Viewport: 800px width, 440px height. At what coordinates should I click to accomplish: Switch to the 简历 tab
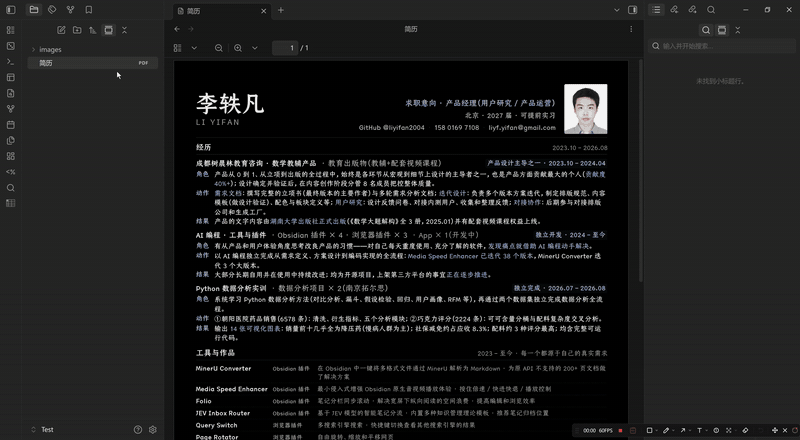(x=221, y=11)
